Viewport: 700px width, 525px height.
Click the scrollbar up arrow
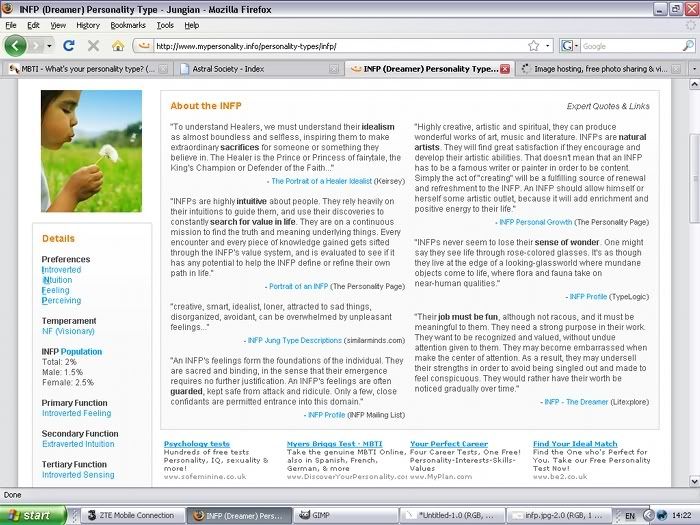[x=694, y=84]
